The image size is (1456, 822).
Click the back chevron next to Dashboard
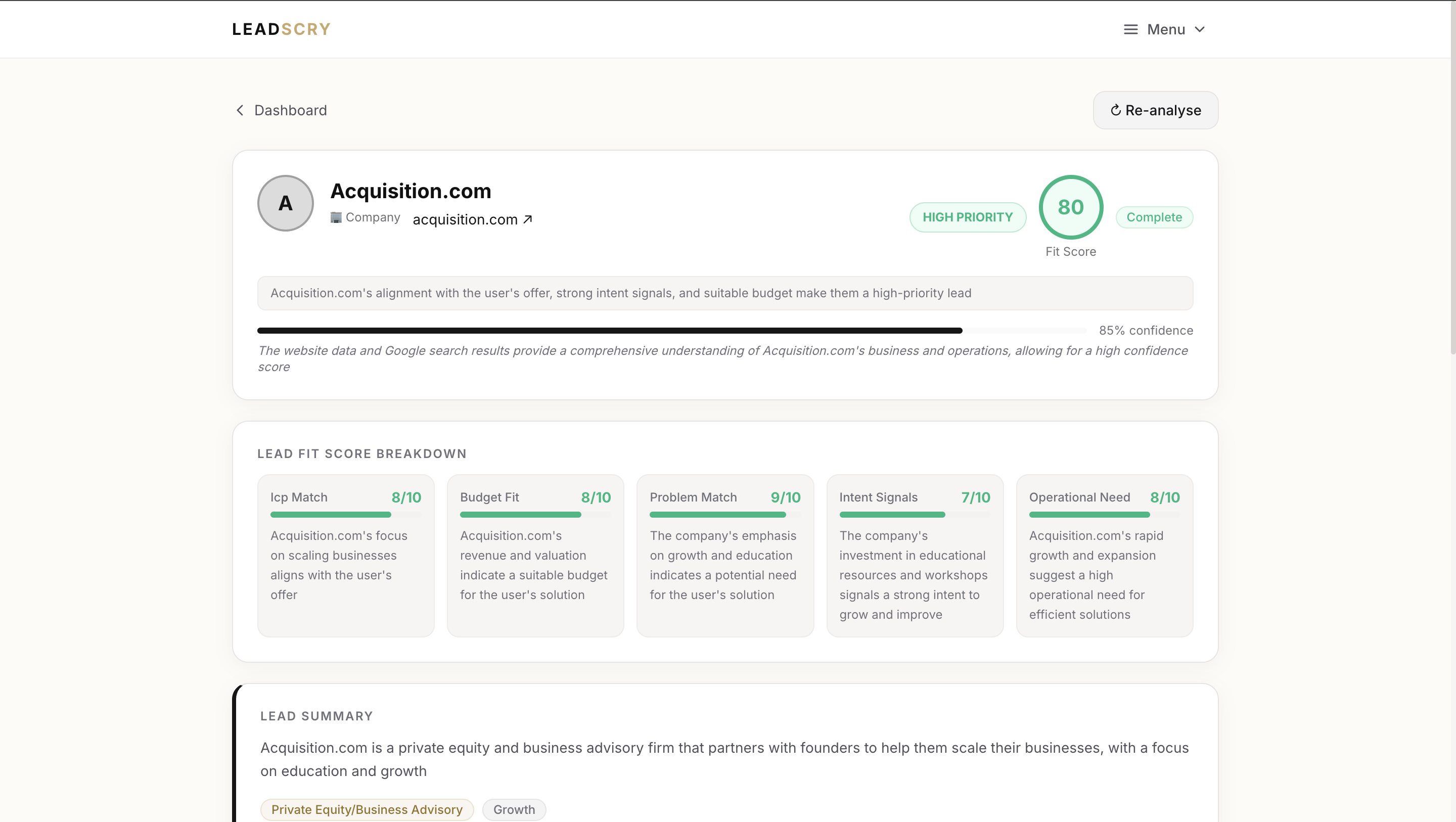coord(240,110)
